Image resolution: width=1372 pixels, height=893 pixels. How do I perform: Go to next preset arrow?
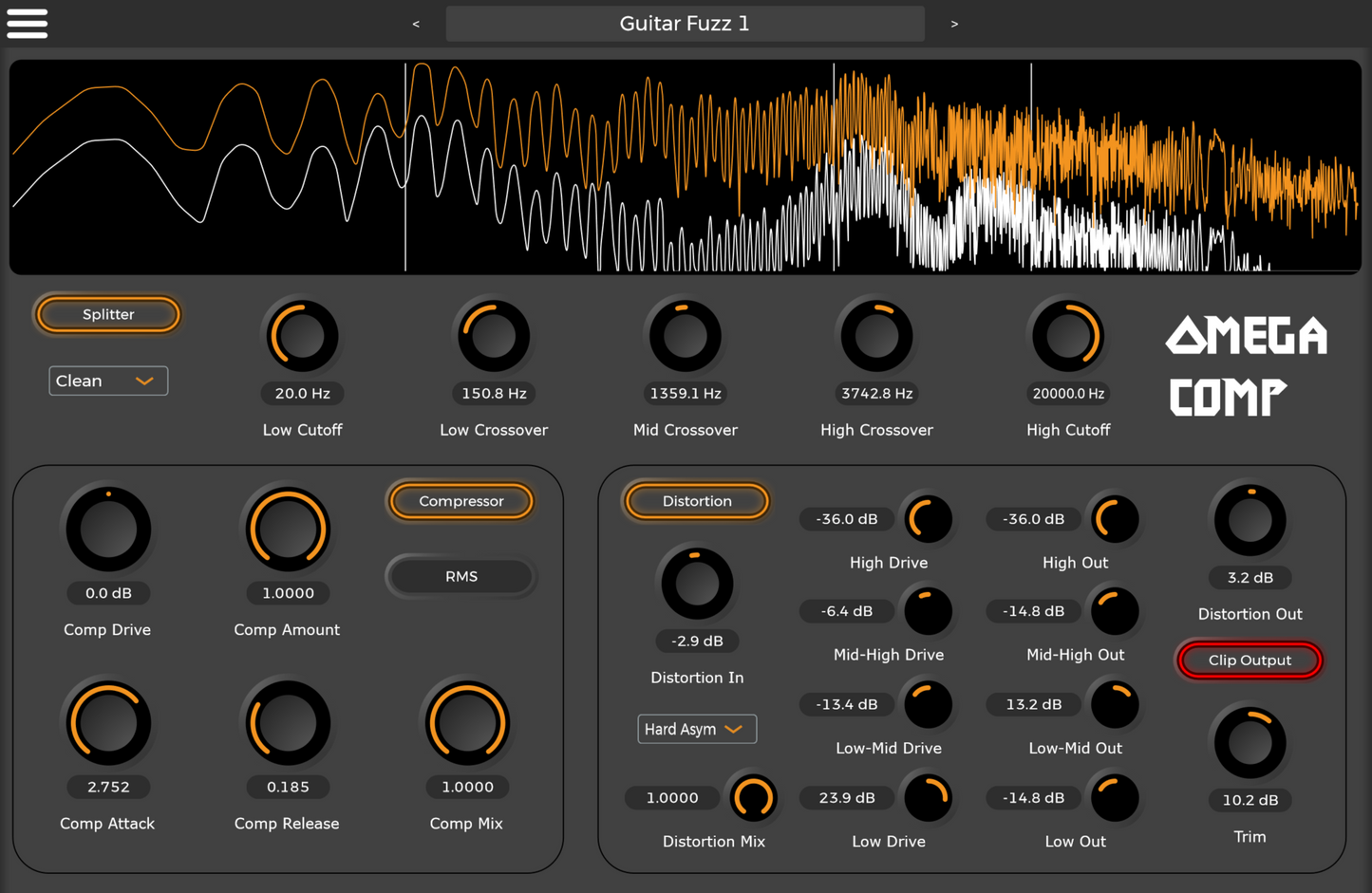coord(954,24)
